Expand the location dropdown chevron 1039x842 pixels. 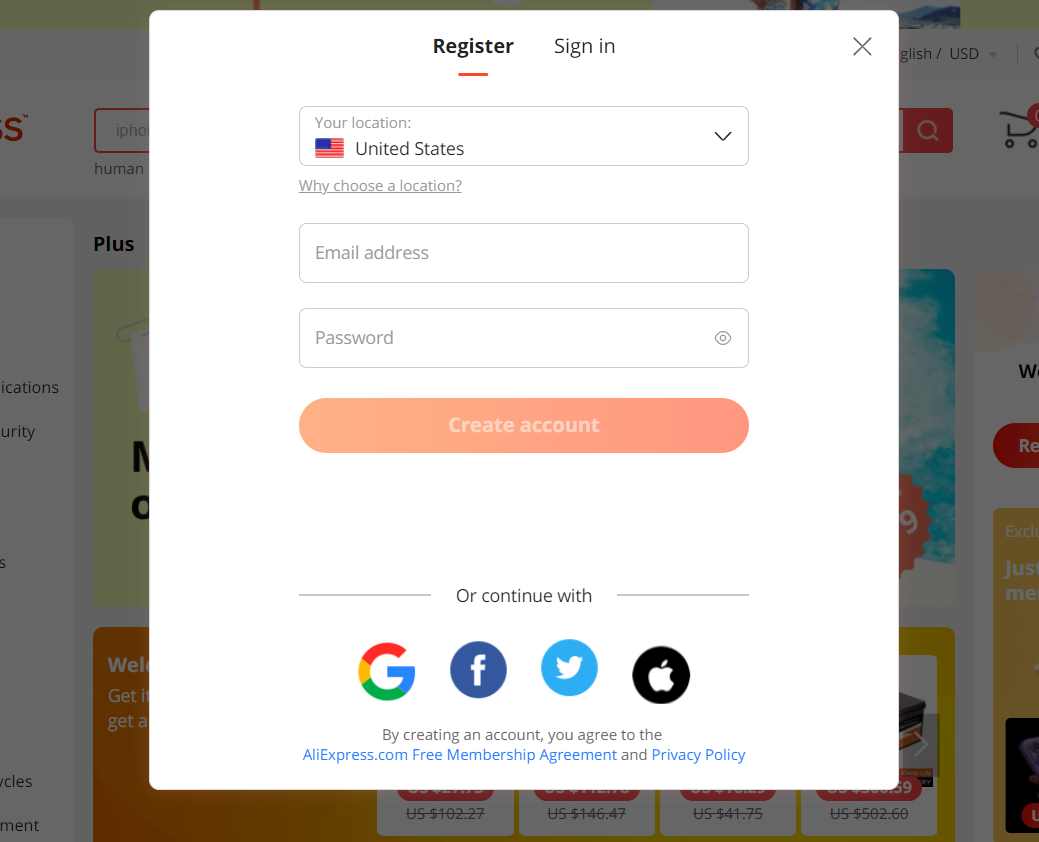tap(723, 136)
